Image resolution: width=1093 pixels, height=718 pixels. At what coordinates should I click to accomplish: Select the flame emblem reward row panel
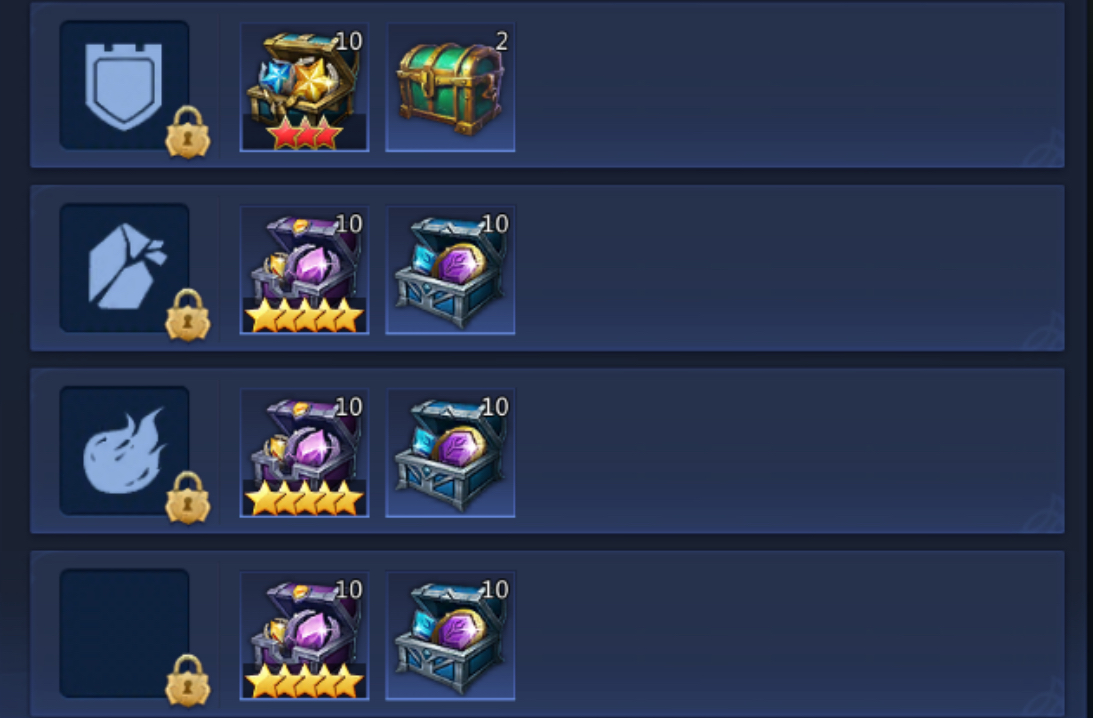[547, 450]
